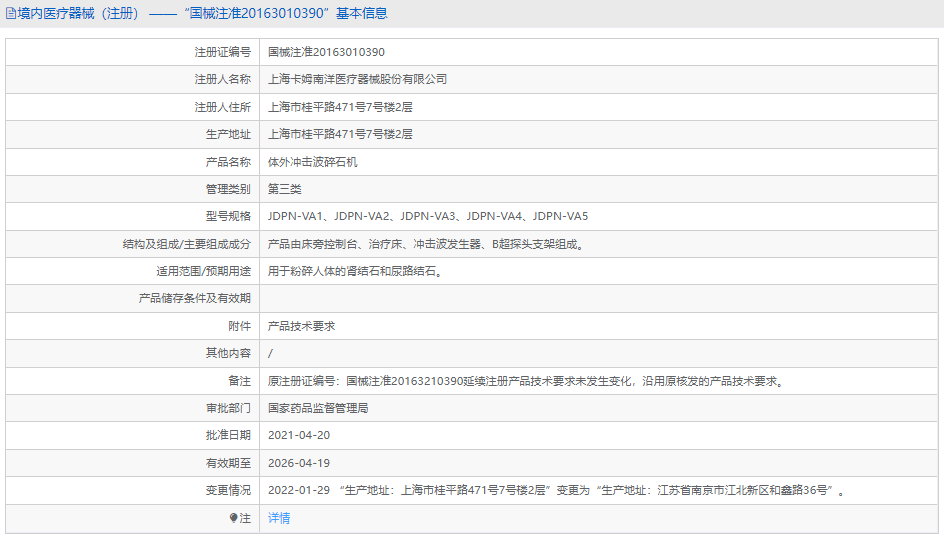Viewport: 944px width, 539px height.
Task: Select registrant name 上海卡姆南洋医疗器械股份有限公司
Action: tap(358, 79)
